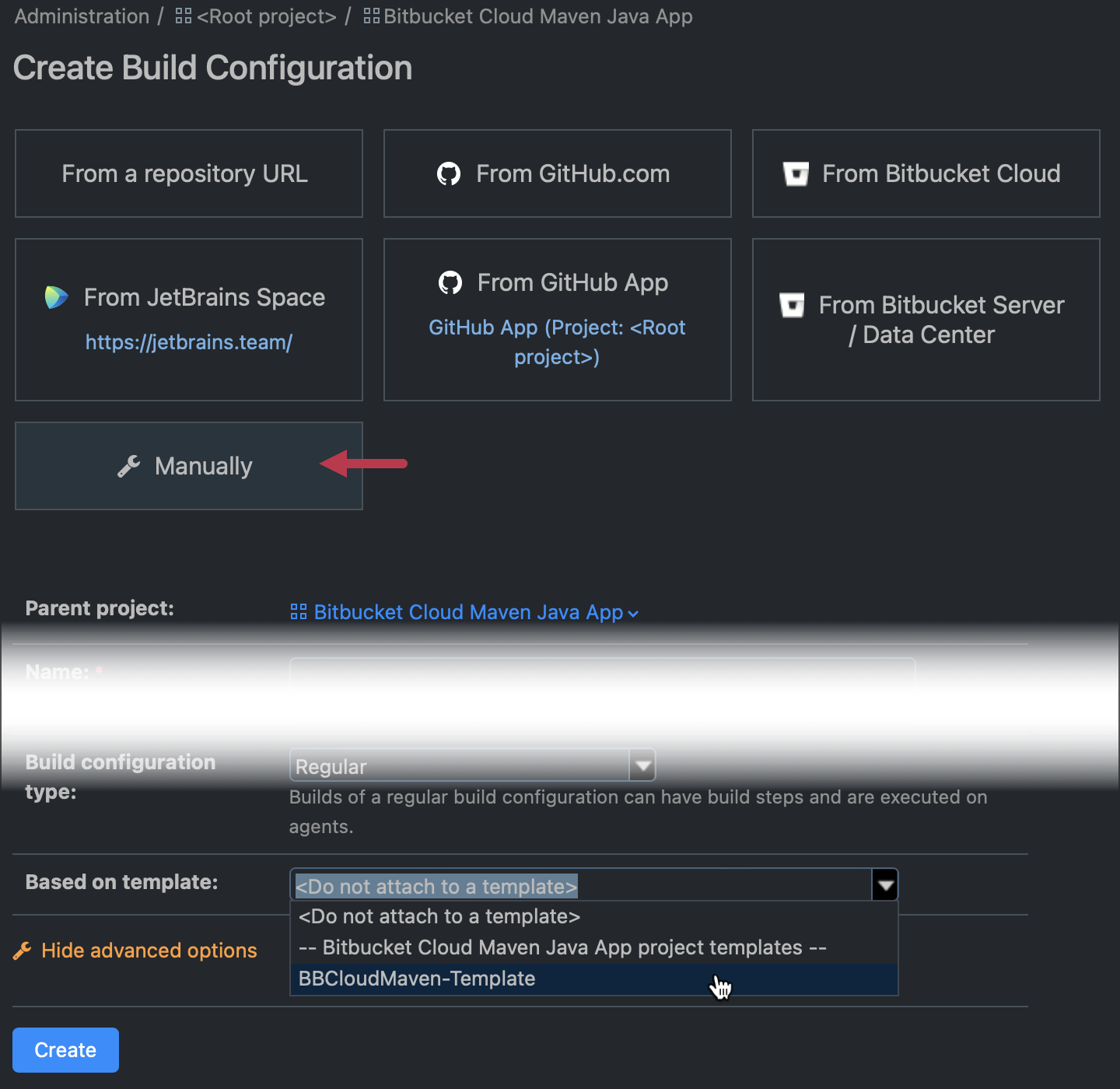Click the GitHub logo in From GitHub App
The width and height of the screenshot is (1120, 1089).
pos(450,282)
